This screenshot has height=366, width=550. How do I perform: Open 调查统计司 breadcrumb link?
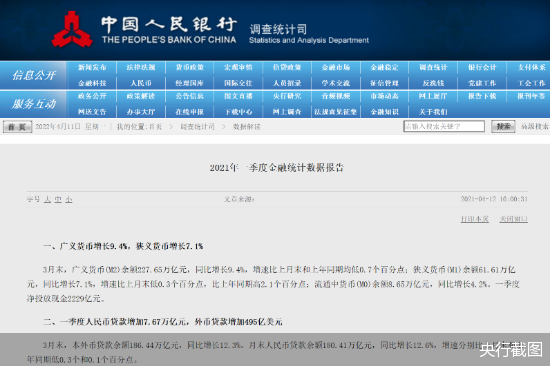(x=197, y=127)
